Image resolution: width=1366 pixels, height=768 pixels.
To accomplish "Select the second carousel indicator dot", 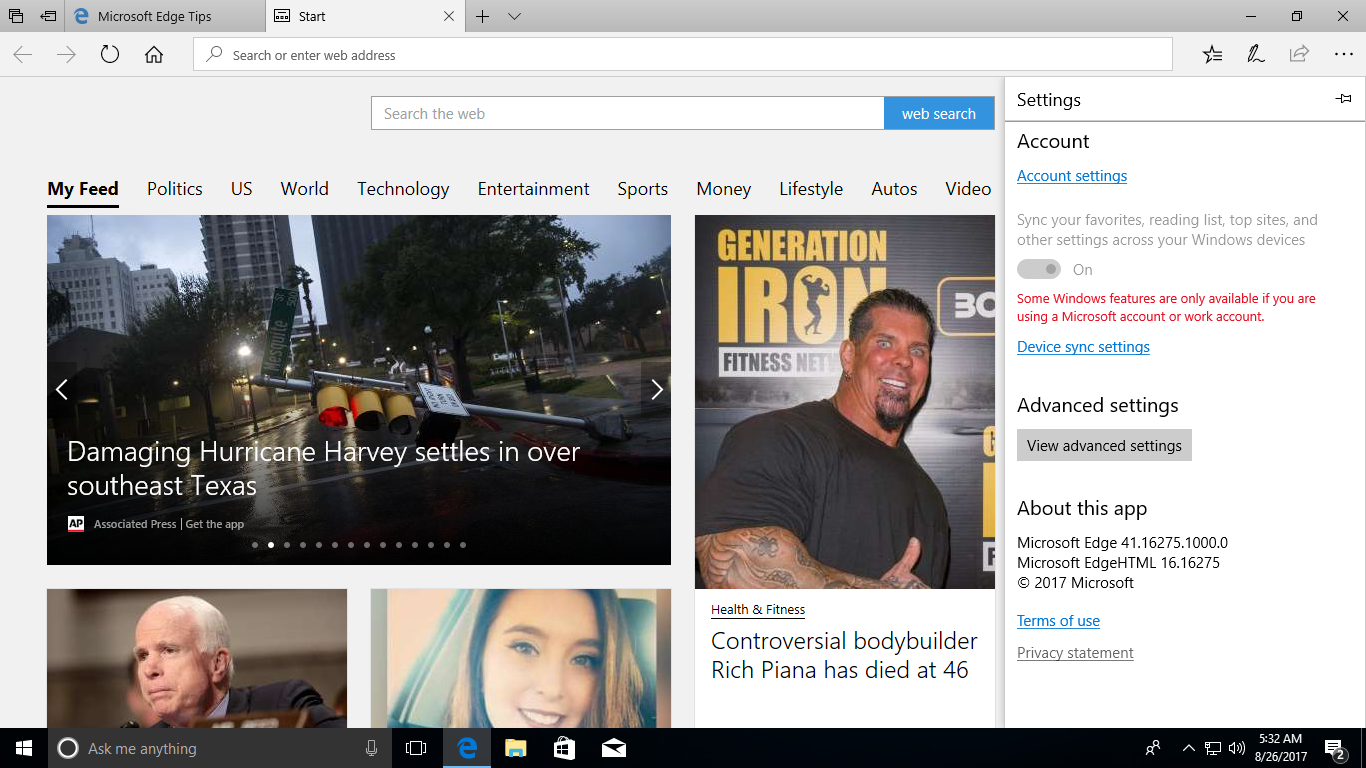I will [x=271, y=545].
